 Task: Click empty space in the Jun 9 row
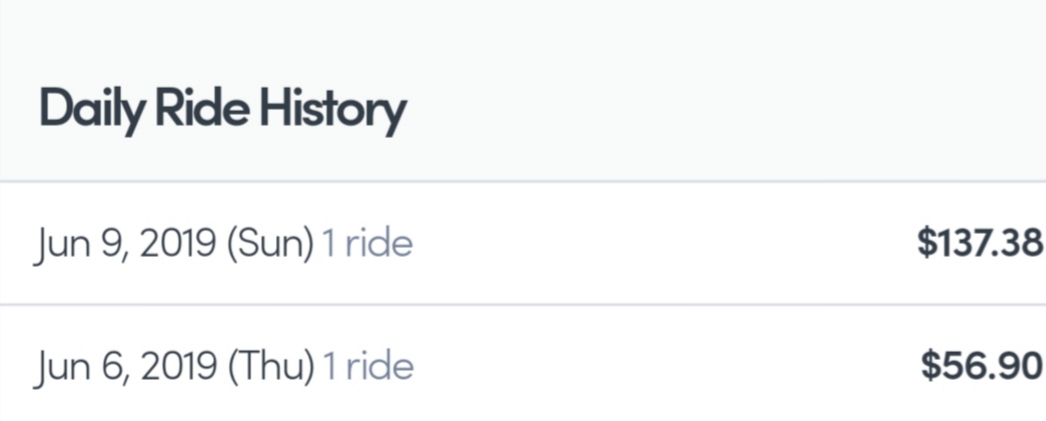coord(660,243)
